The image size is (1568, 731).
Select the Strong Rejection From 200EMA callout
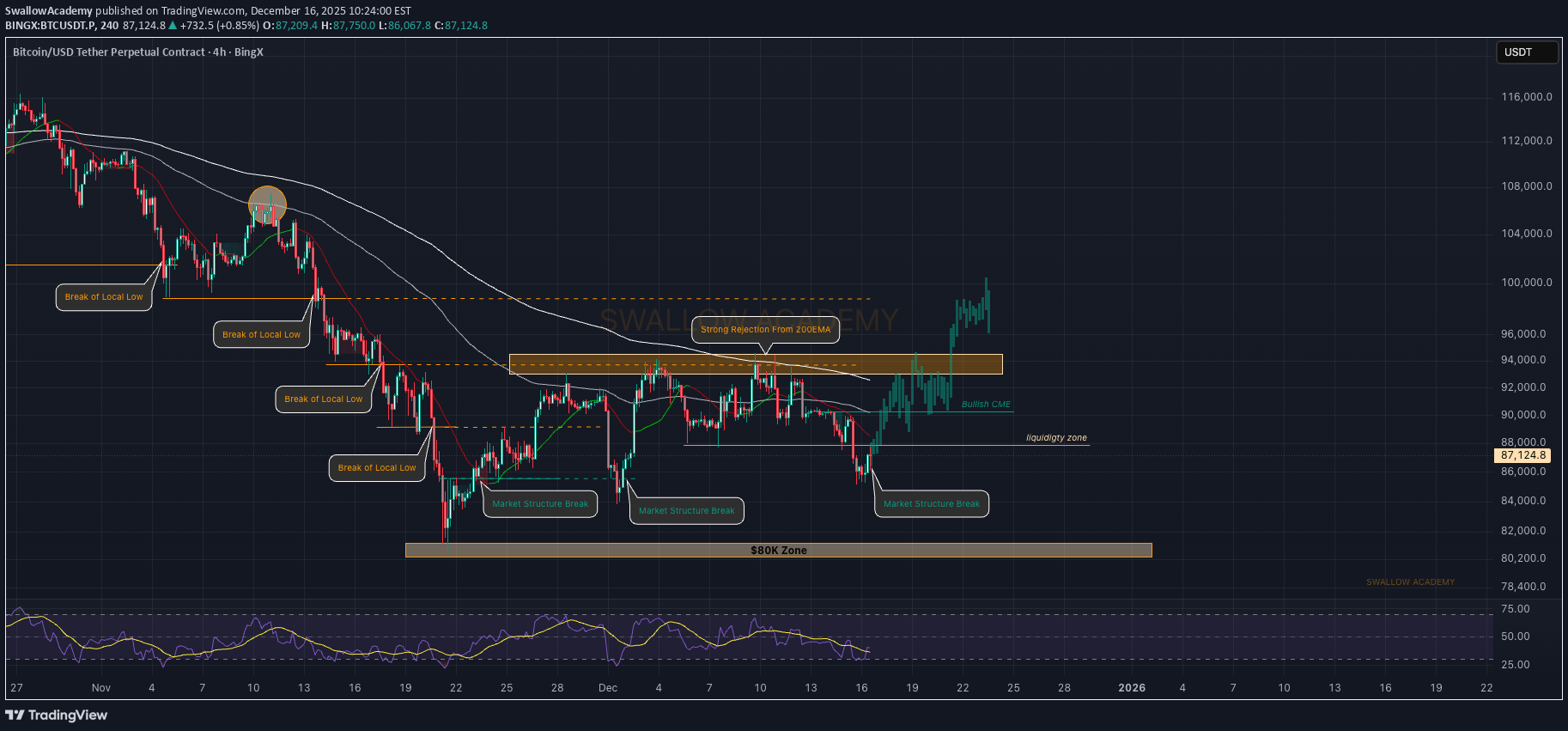(x=765, y=330)
